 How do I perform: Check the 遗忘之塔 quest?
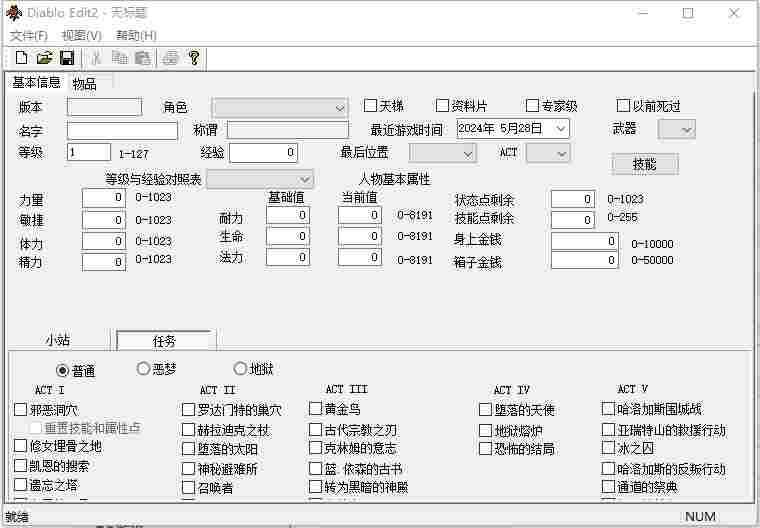pyautogui.click(x=20, y=484)
